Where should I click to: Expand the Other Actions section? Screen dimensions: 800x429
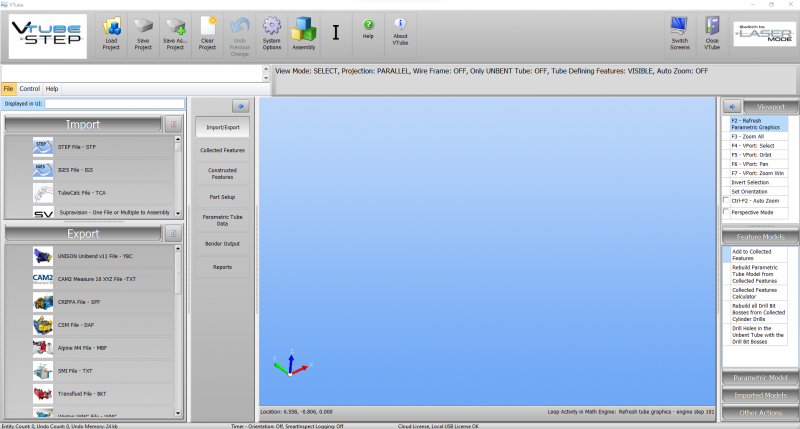[x=760, y=413]
